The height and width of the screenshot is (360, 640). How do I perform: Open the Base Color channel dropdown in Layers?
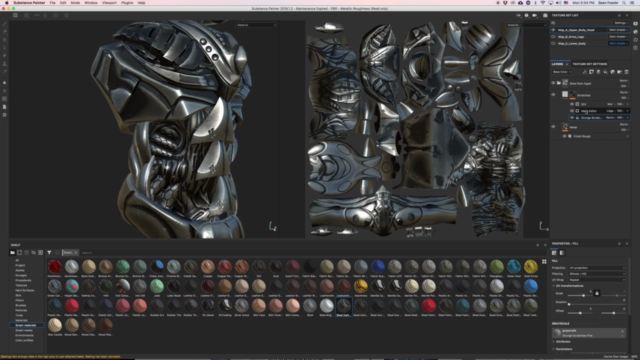point(562,72)
